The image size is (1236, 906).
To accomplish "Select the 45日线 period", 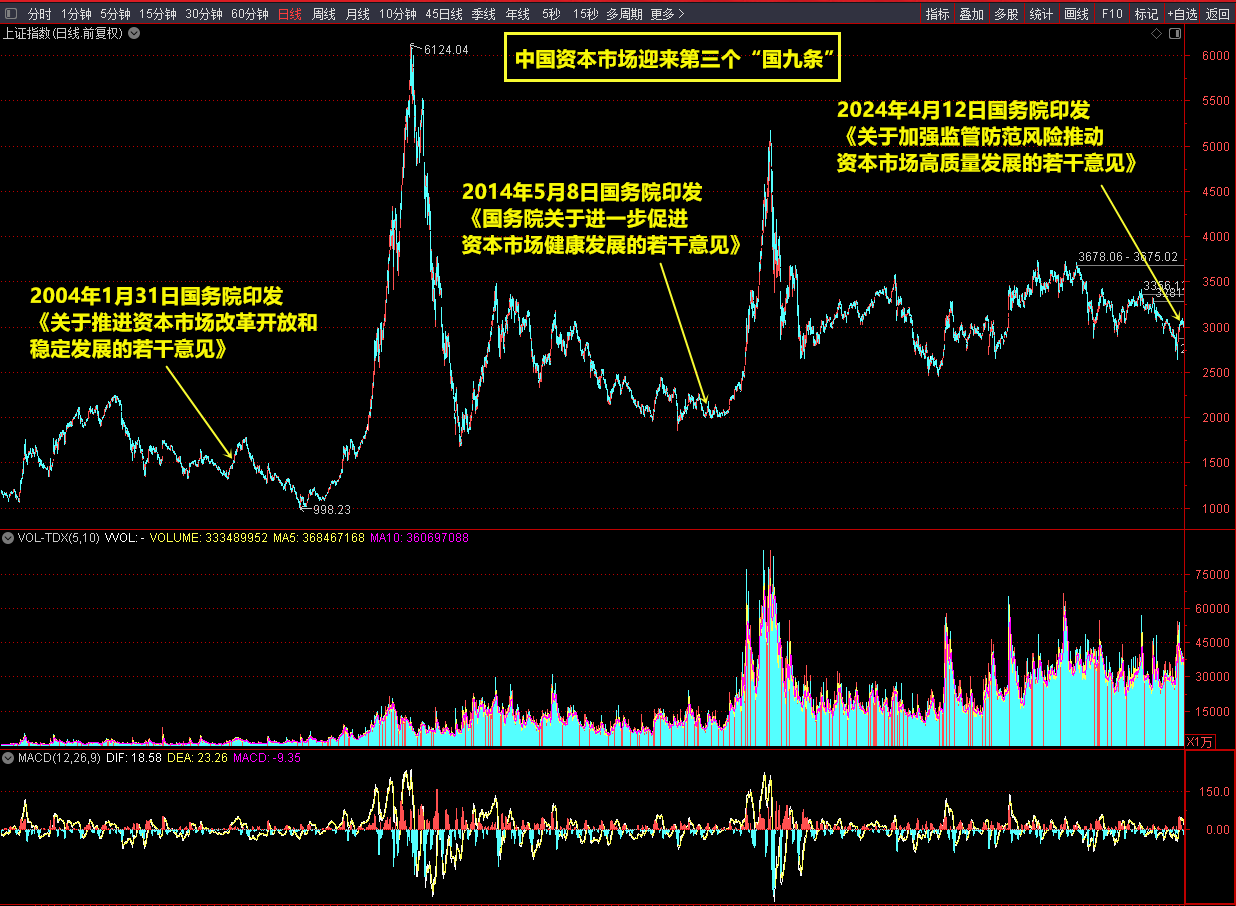I will 444,14.
